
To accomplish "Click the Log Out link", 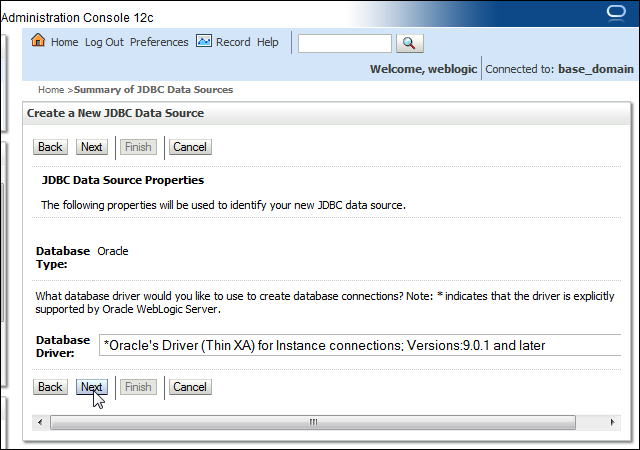I will pyautogui.click(x=104, y=42).
